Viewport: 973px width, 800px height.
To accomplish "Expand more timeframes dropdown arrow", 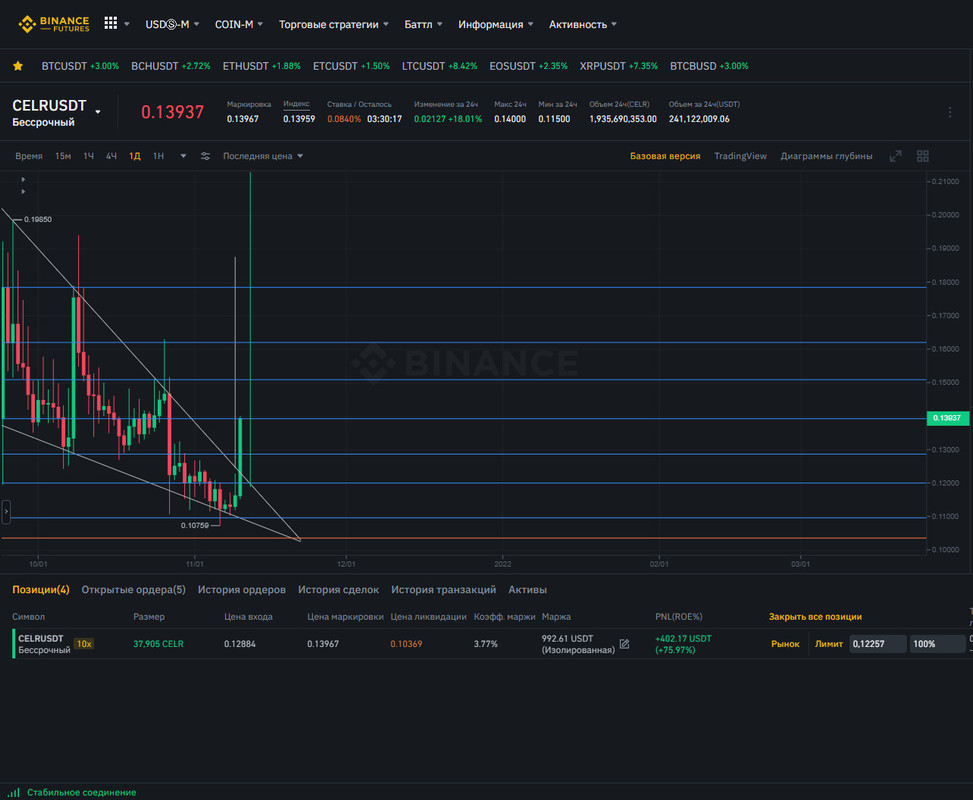I will pyautogui.click(x=183, y=156).
